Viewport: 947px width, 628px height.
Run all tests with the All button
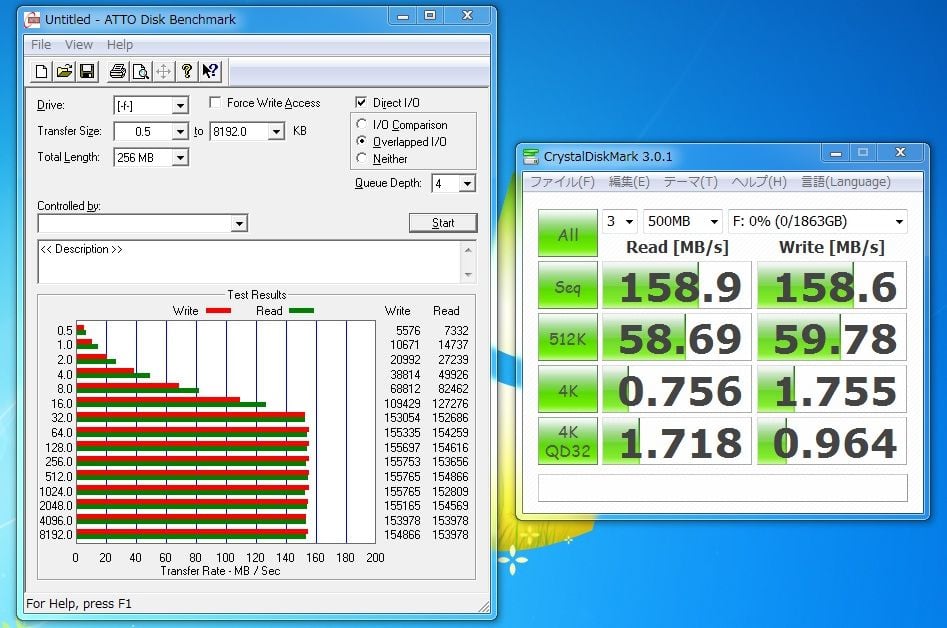tap(568, 234)
